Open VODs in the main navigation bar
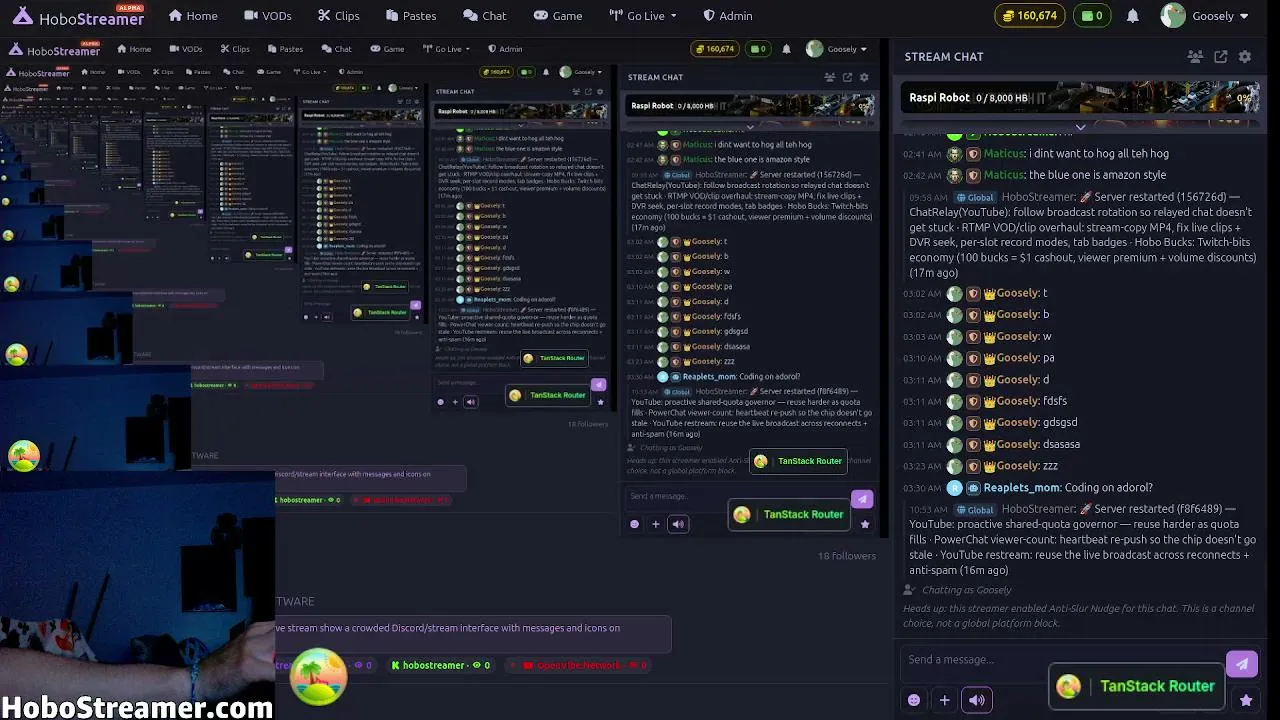 [267, 16]
